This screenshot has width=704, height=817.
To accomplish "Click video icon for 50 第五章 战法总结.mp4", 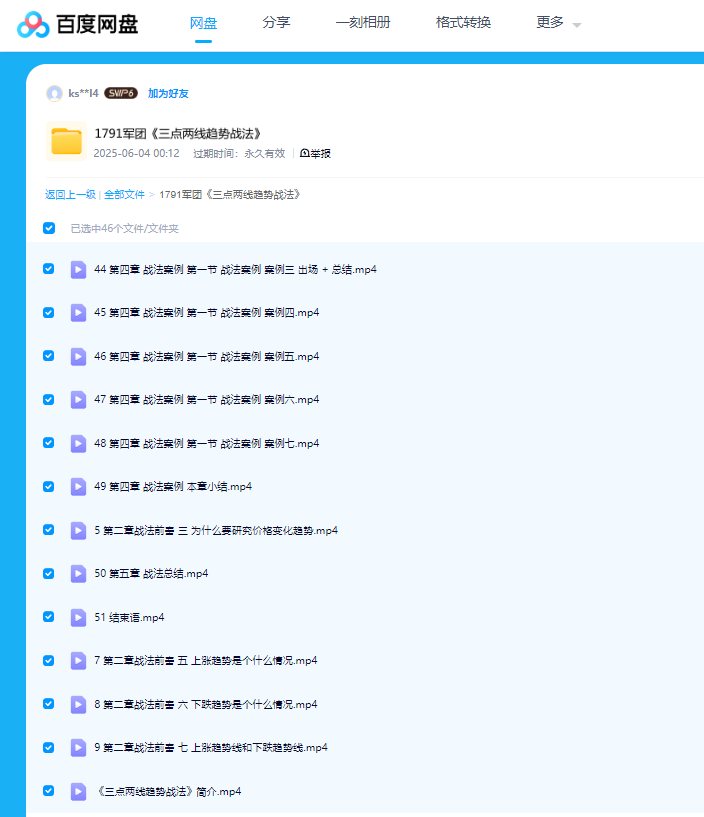I will pos(78,573).
